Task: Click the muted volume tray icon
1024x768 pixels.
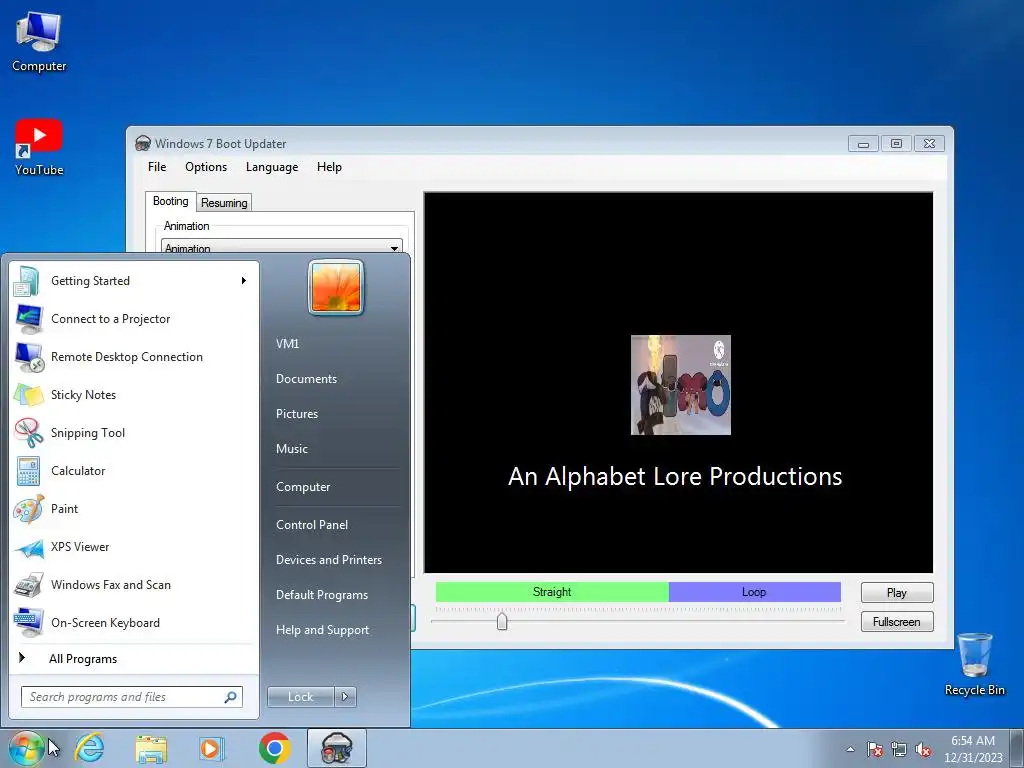Action: 923,750
